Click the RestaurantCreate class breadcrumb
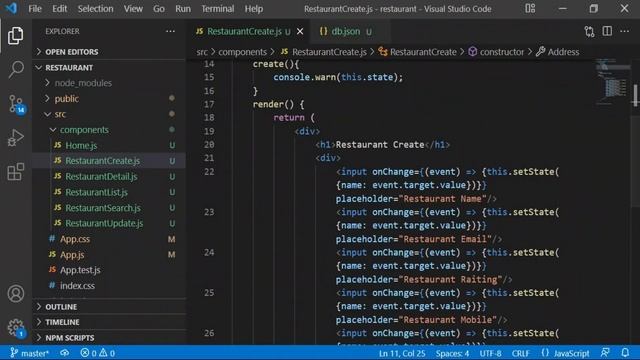Image resolution: width=640 pixels, height=360 pixels. coord(418,52)
